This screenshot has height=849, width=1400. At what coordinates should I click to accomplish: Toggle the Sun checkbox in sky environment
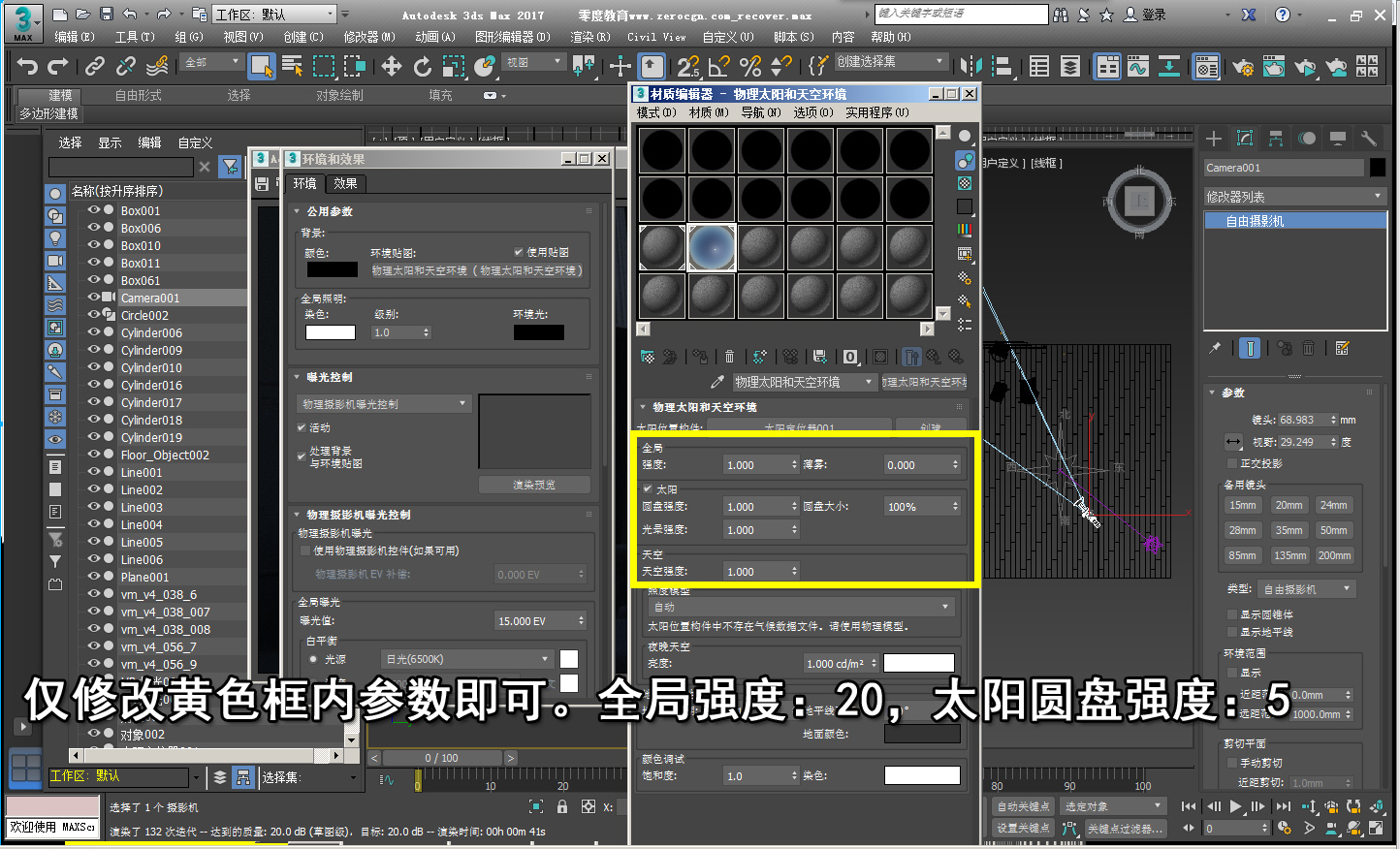[x=648, y=489]
